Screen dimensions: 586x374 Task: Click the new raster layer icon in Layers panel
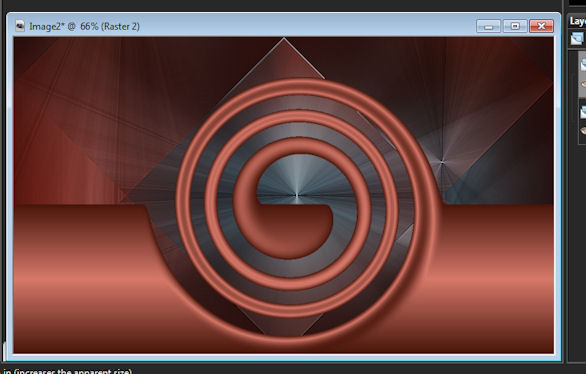pos(577,38)
